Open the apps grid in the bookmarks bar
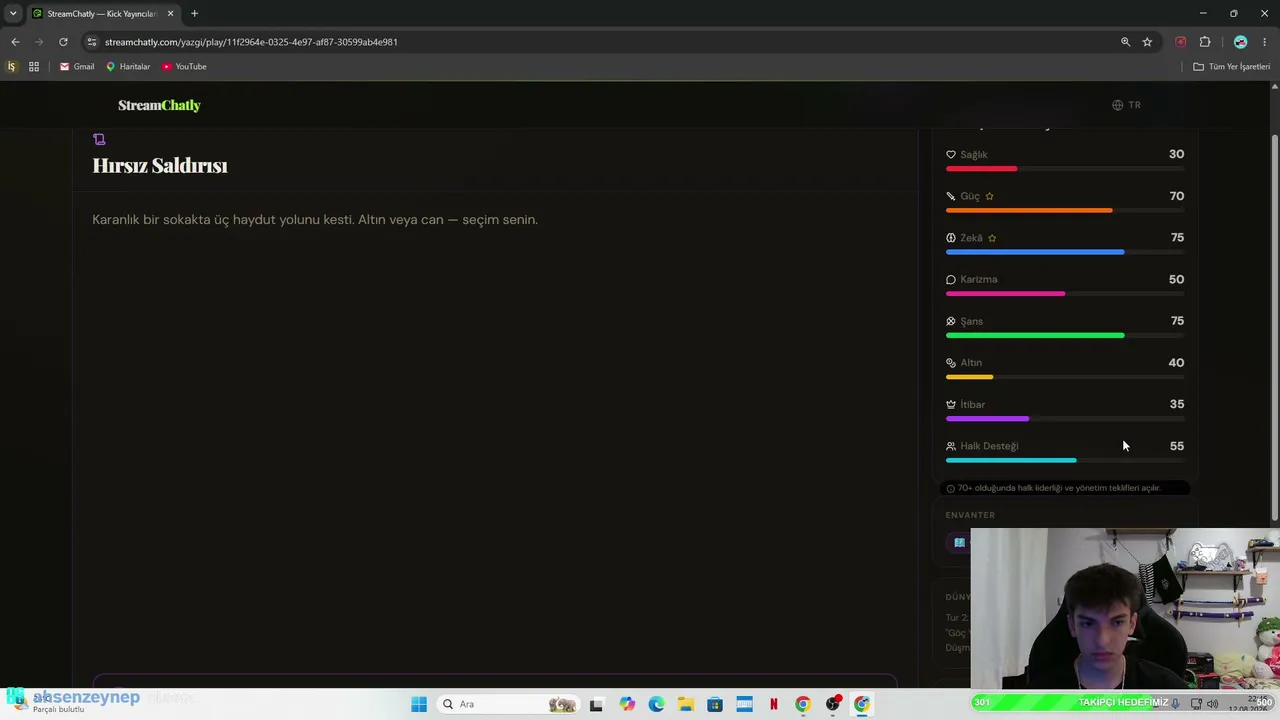1280x720 pixels. click(34, 67)
